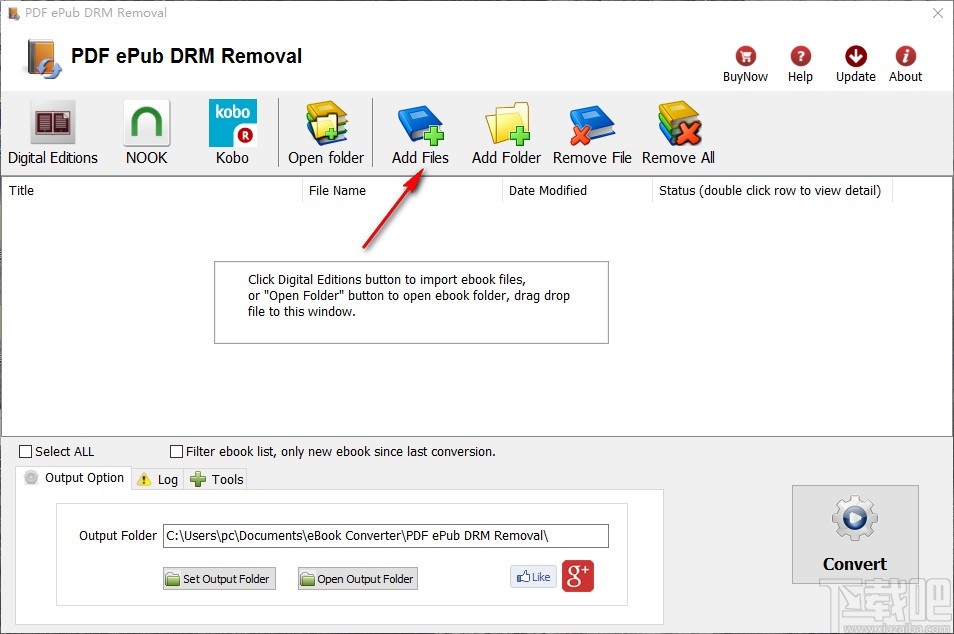Import books from Digital Editions
The height and width of the screenshot is (634, 954).
pos(53,133)
